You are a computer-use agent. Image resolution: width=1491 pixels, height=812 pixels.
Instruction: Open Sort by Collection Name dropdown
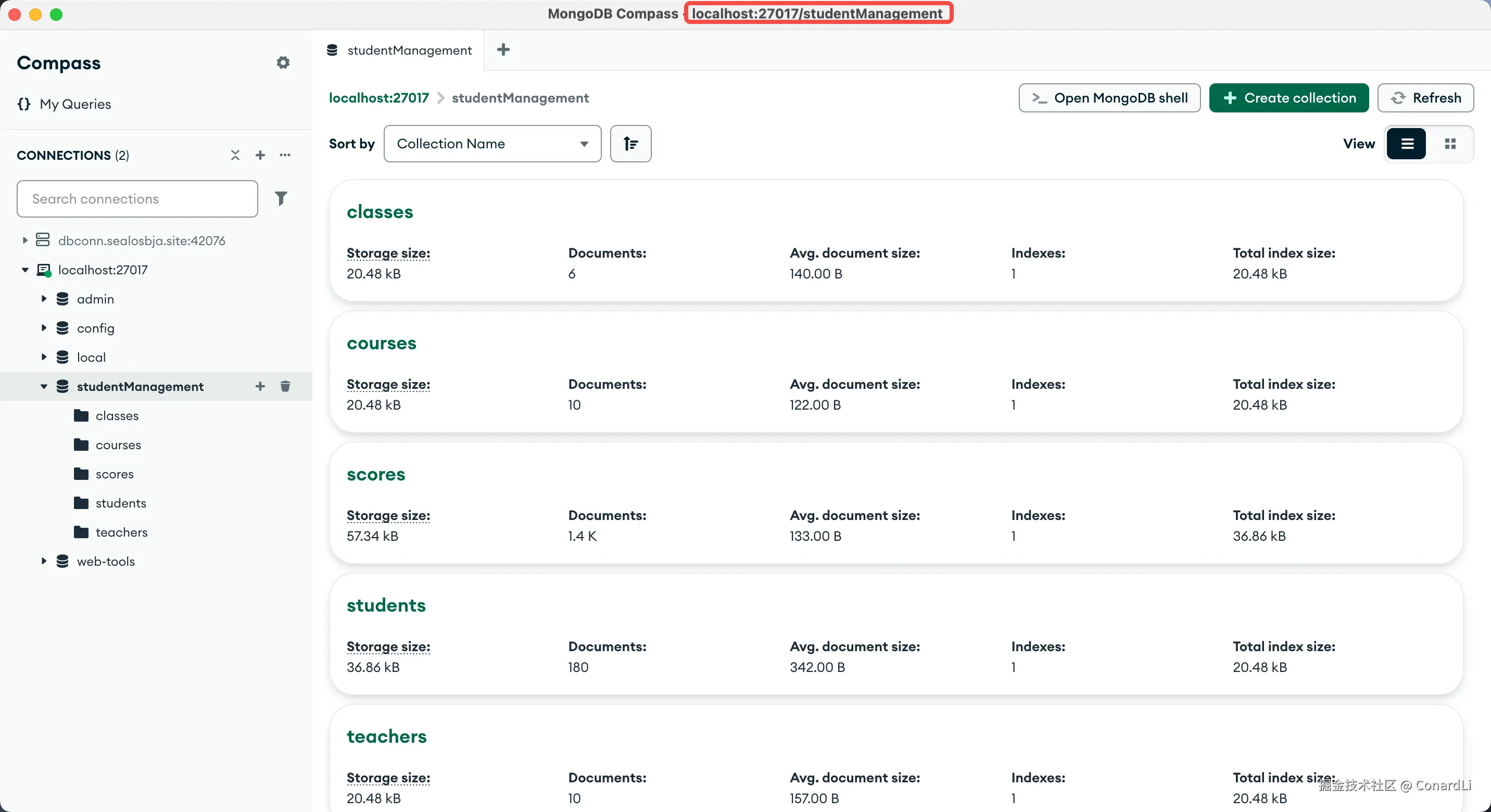pos(492,144)
